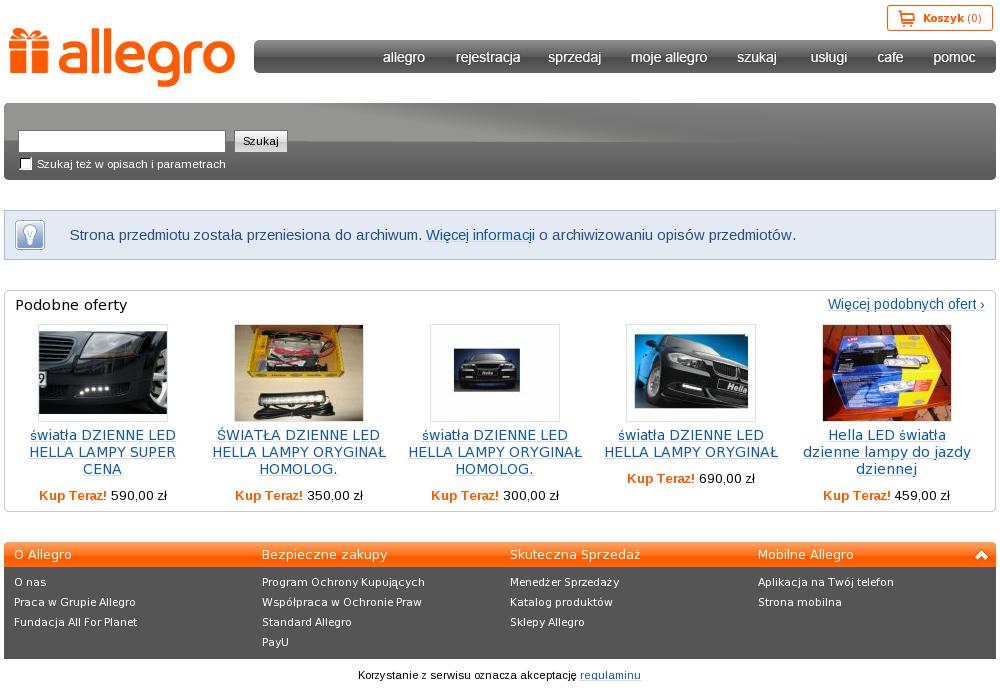1000x695 pixels.
Task: Follow the Więcej informacji link
Action: pos(480,235)
